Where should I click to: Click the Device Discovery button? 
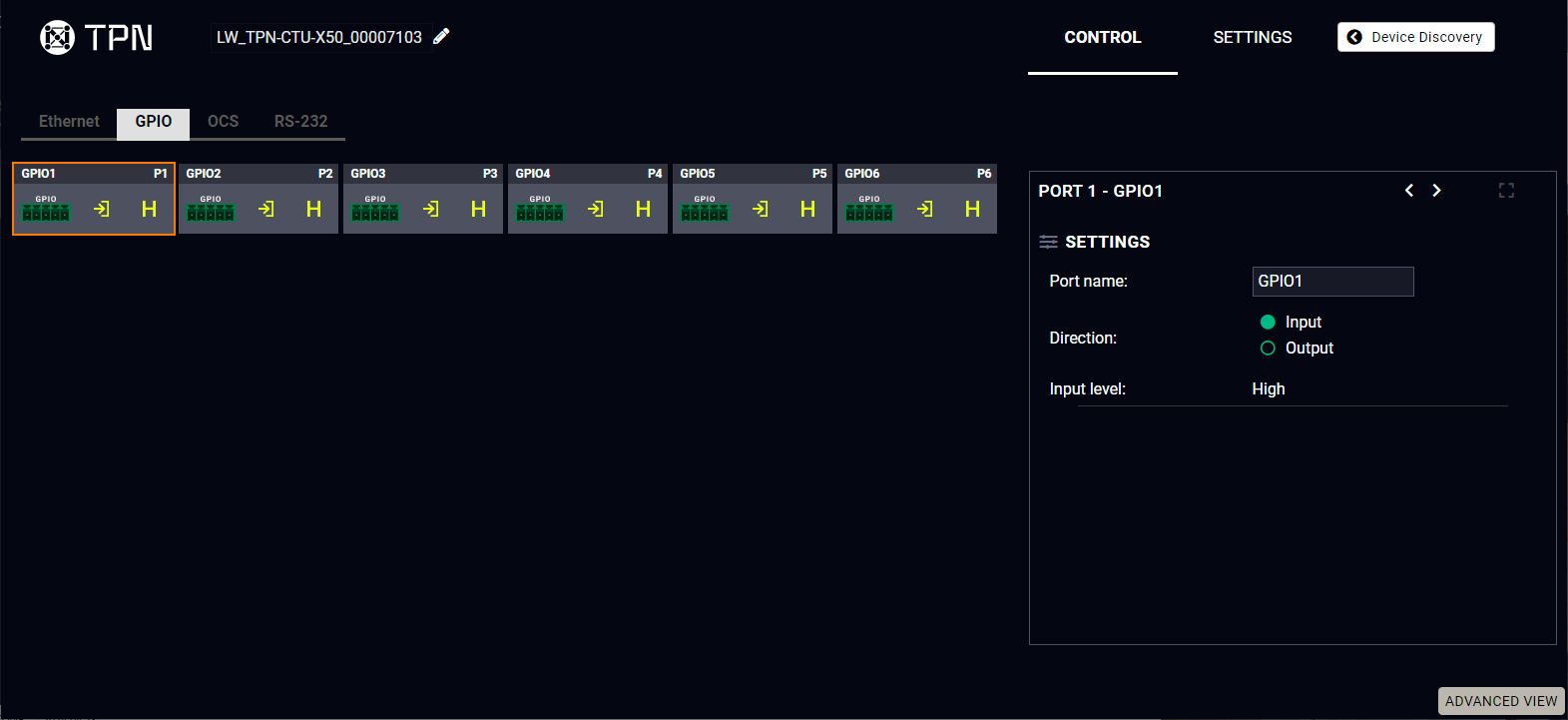[1415, 37]
